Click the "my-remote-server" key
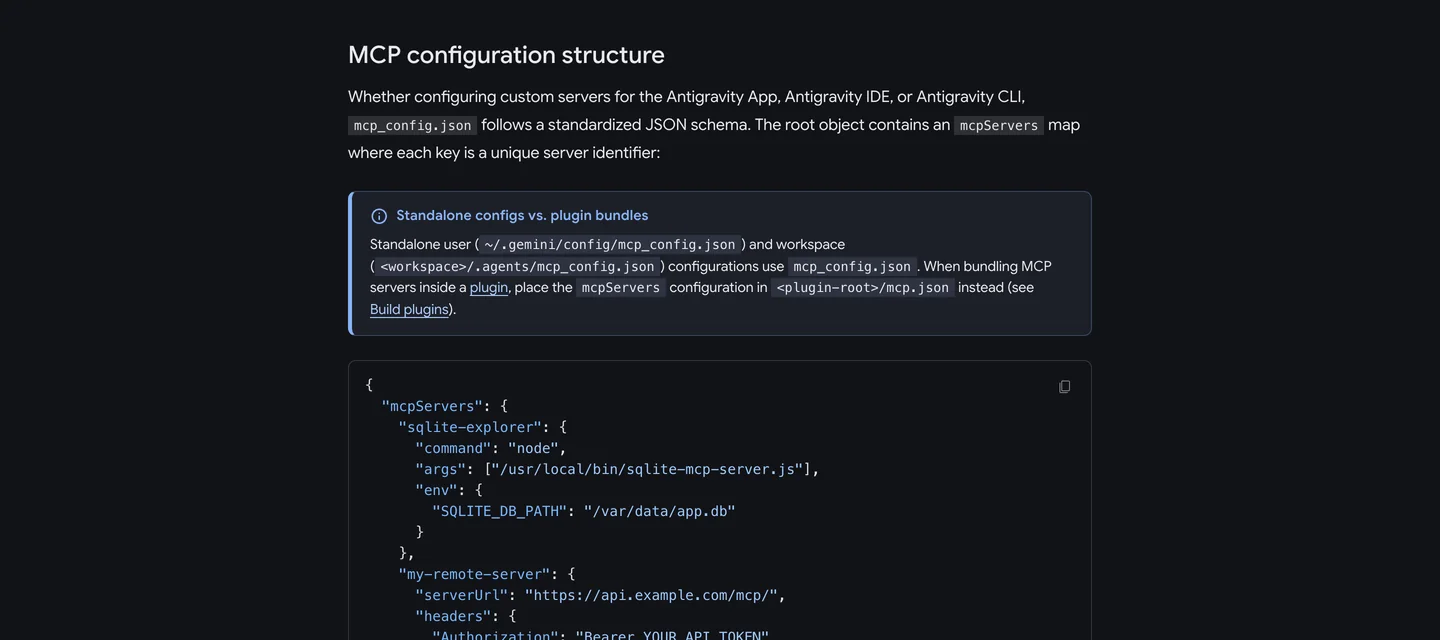Viewport: 1440px width, 640px height. [x=474, y=574]
